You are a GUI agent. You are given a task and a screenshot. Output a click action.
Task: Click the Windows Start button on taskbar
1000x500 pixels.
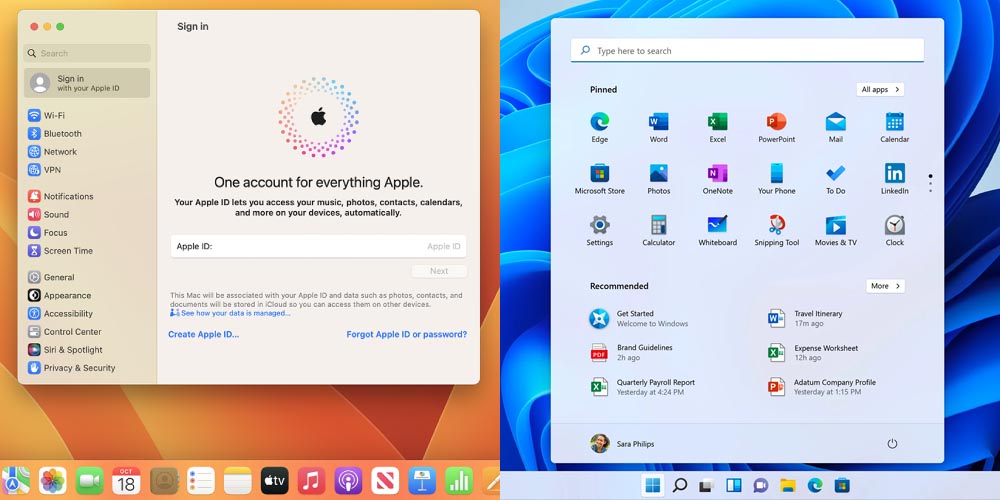pos(652,486)
